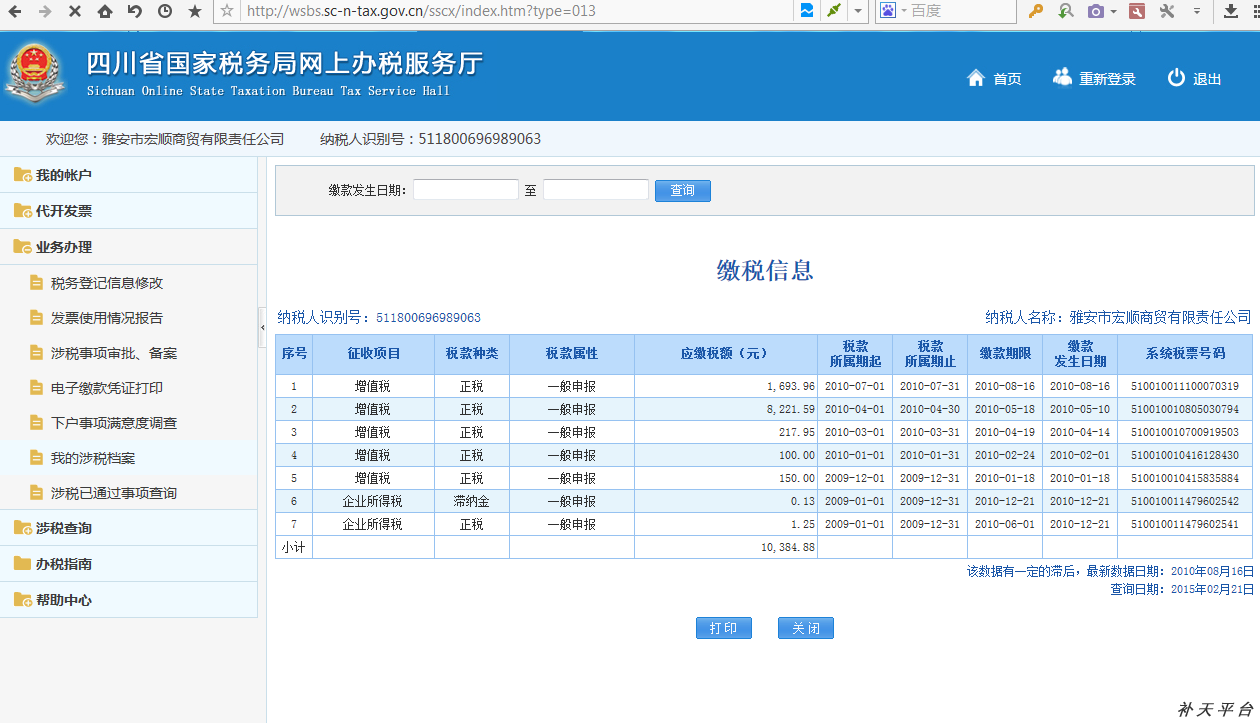Click the green leaf icon in address bar

click(x=833, y=11)
